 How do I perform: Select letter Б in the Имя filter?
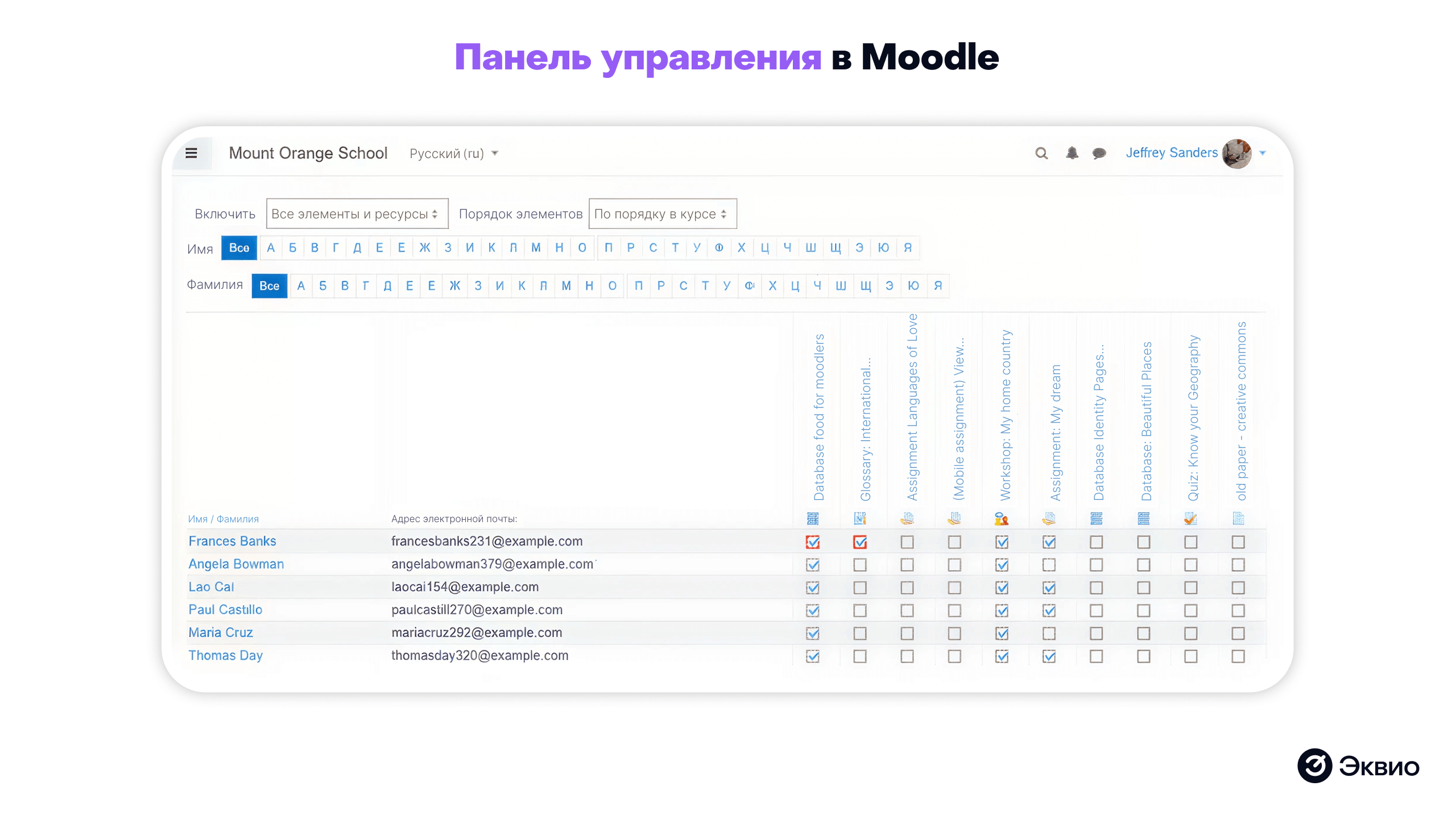(x=293, y=247)
